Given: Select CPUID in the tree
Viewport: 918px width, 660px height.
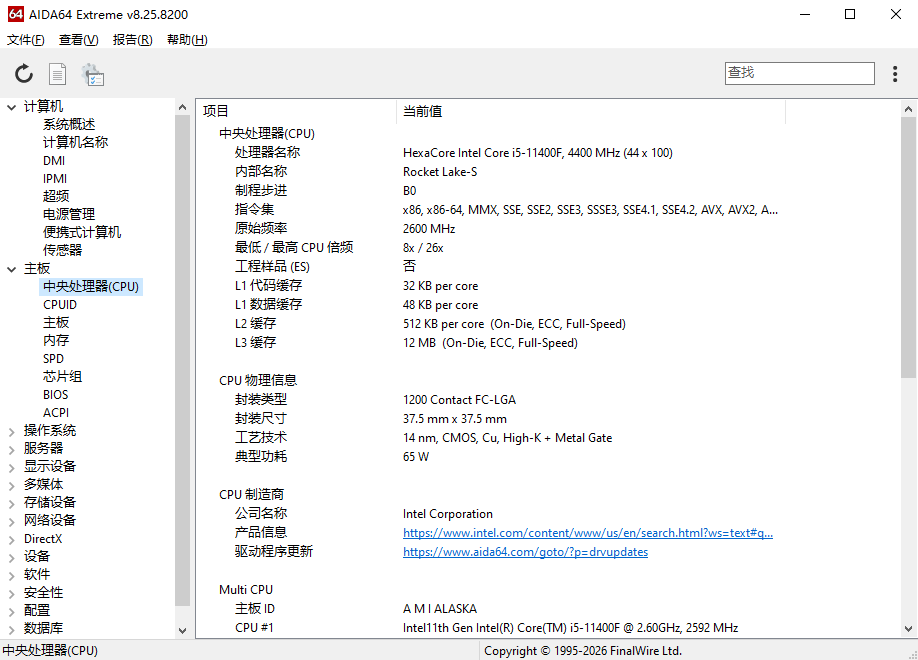Looking at the screenshot, I should [60, 305].
